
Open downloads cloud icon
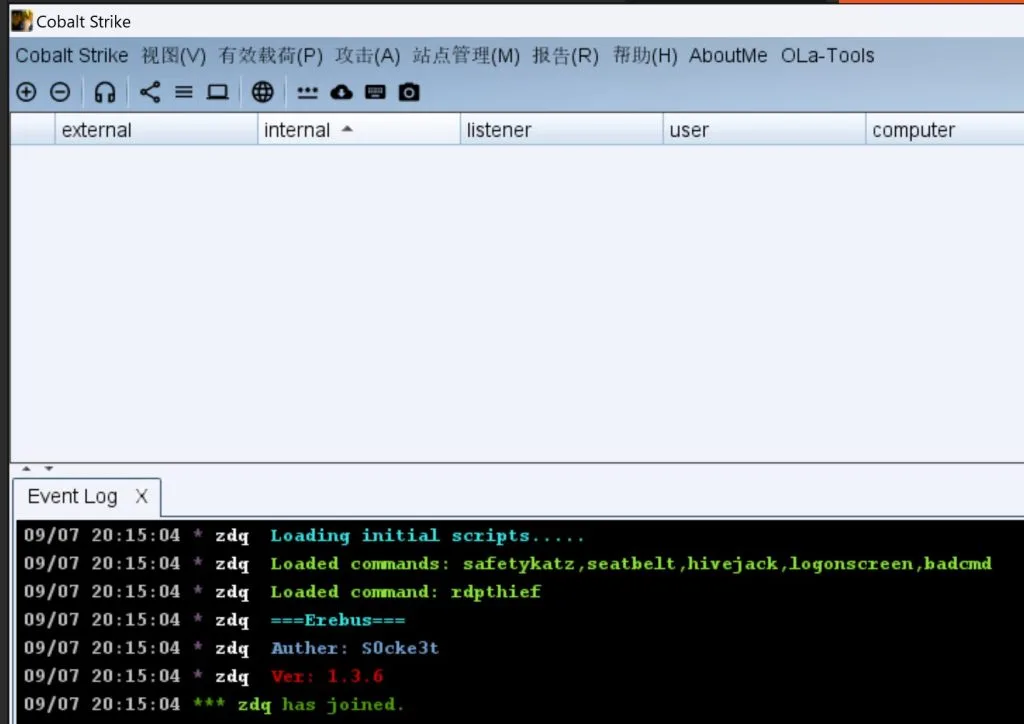(x=341, y=92)
